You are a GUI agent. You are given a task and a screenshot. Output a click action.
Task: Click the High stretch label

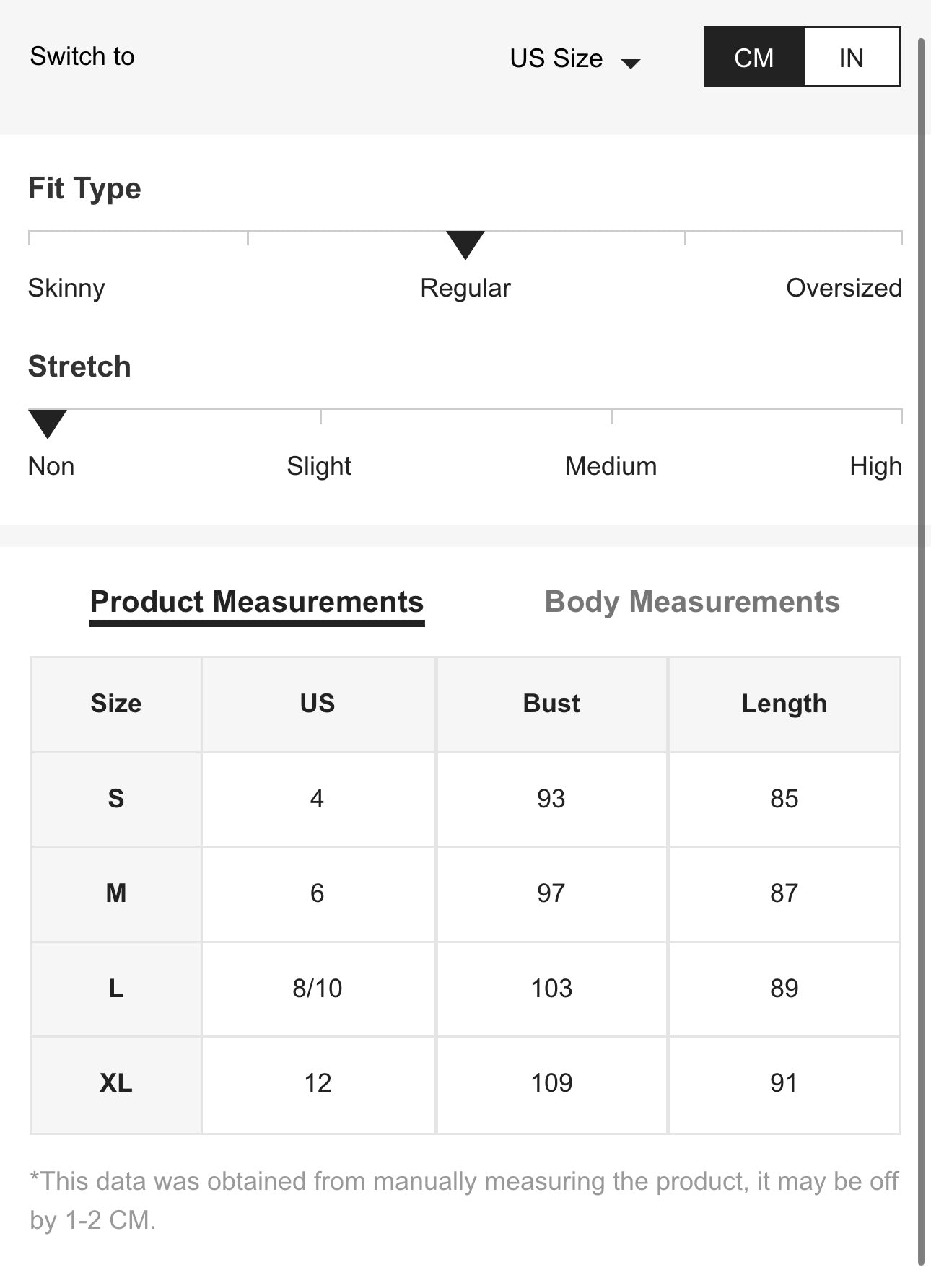tap(875, 466)
